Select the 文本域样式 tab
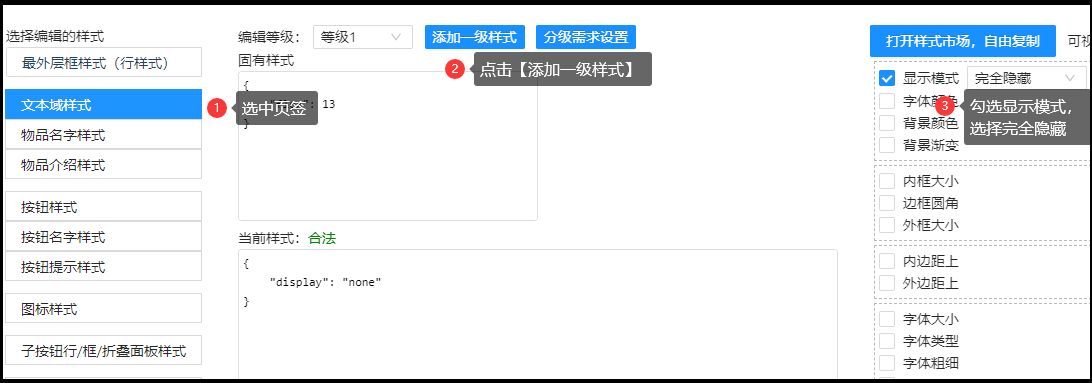Viewport: 1092px width, 383px height. click(x=103, y=104)
